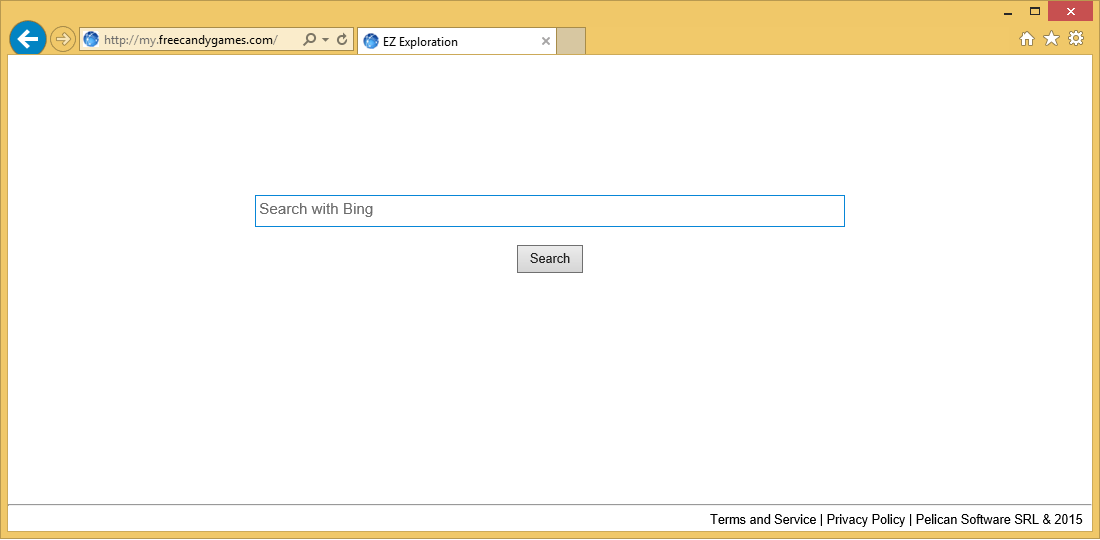
Task: Refresh the page with the reload icon
Action: (342, 40)
